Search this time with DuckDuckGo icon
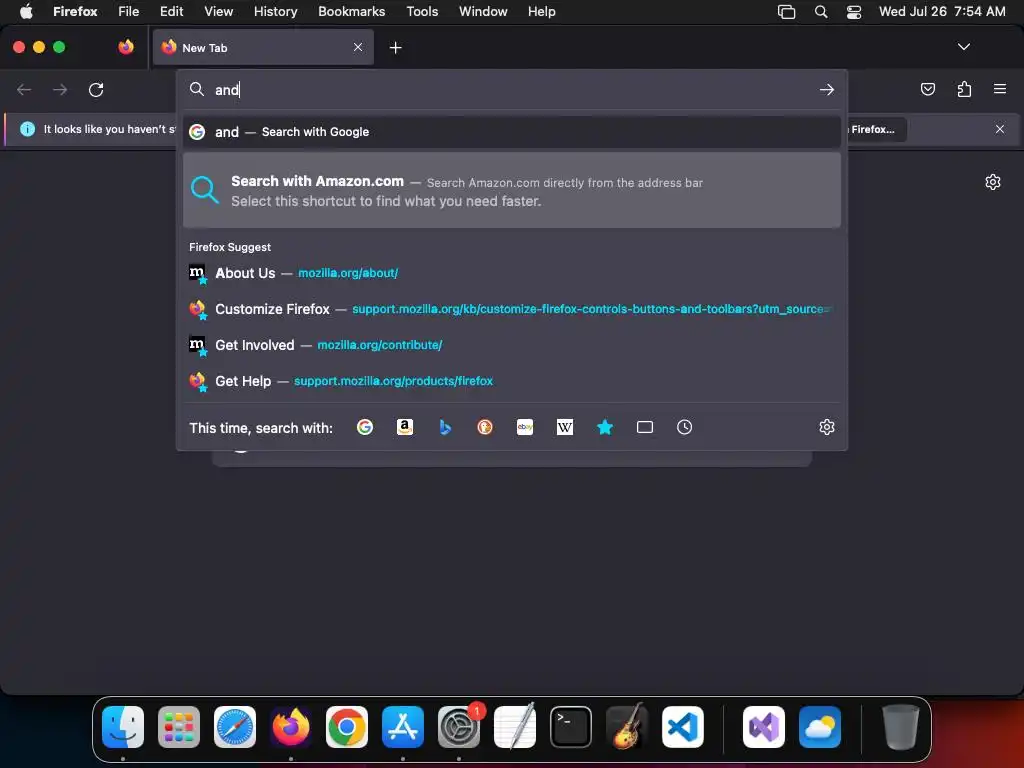Screen dimensions: 1024x768 click(x=485, y=427)
